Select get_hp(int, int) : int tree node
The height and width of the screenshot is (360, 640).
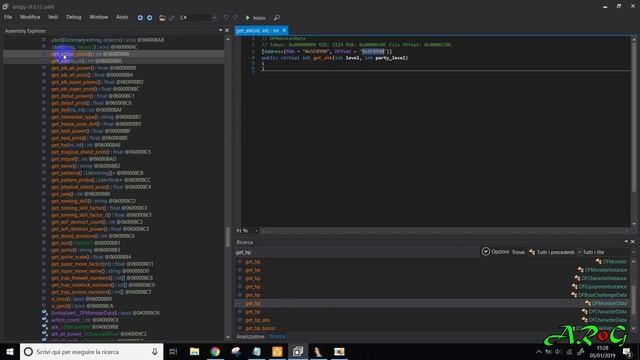86,145
